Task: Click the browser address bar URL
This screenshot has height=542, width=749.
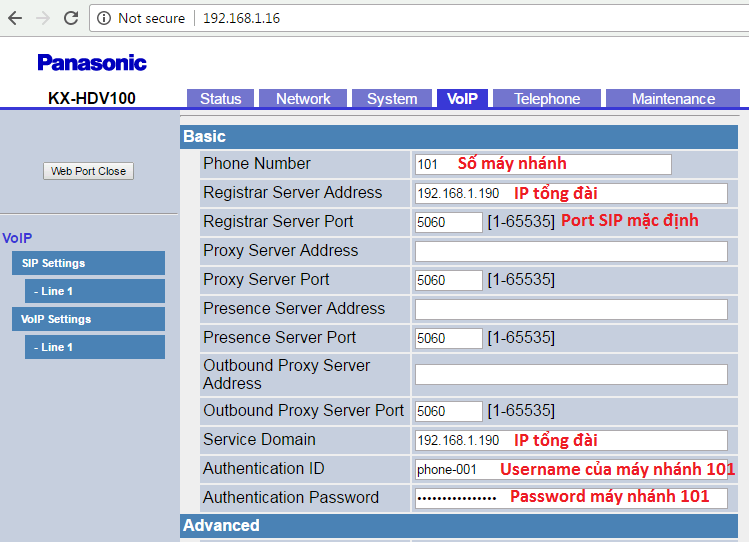Action: coord(241,18)
